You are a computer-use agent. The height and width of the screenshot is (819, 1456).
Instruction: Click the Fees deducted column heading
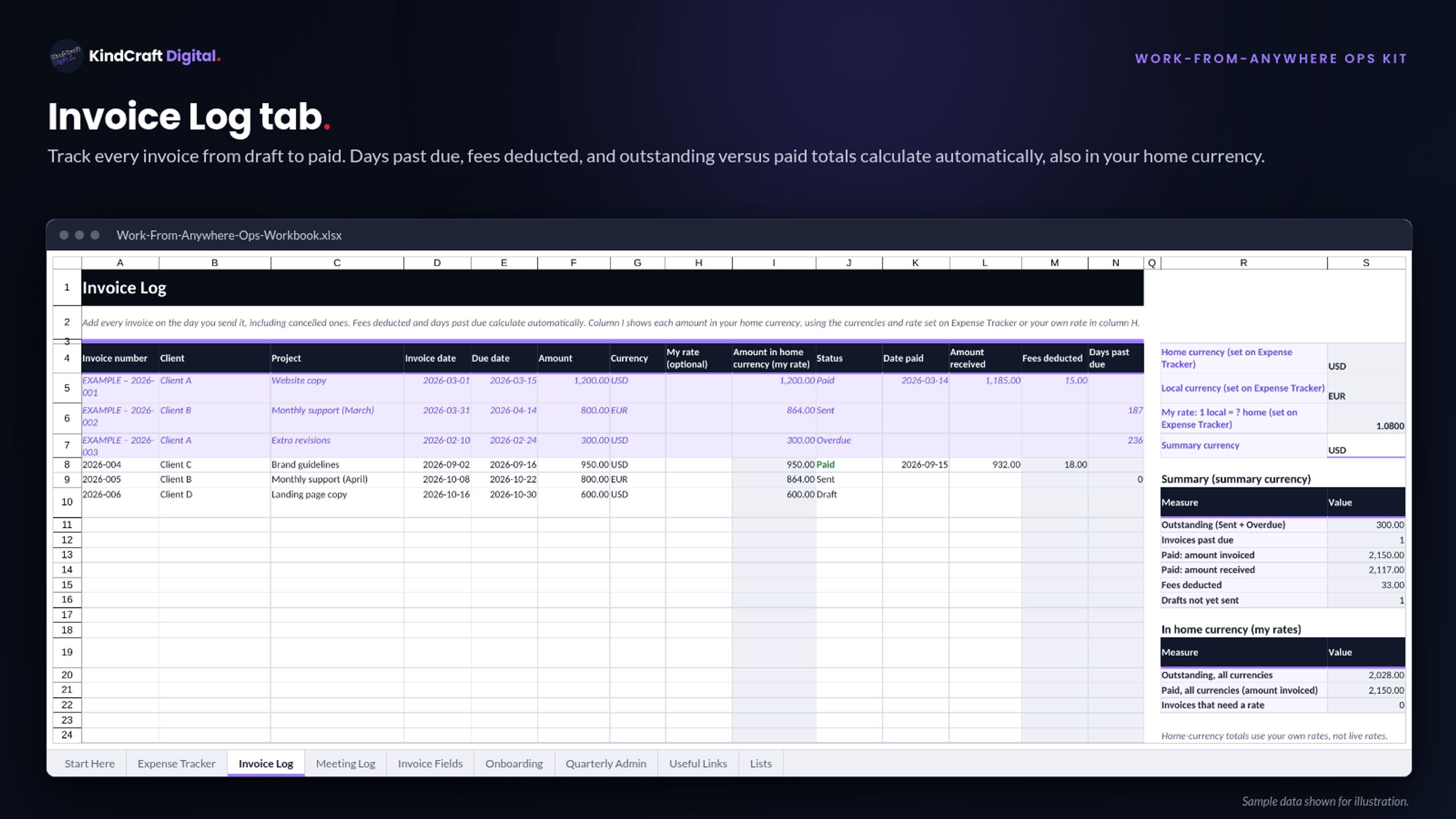1054,358
